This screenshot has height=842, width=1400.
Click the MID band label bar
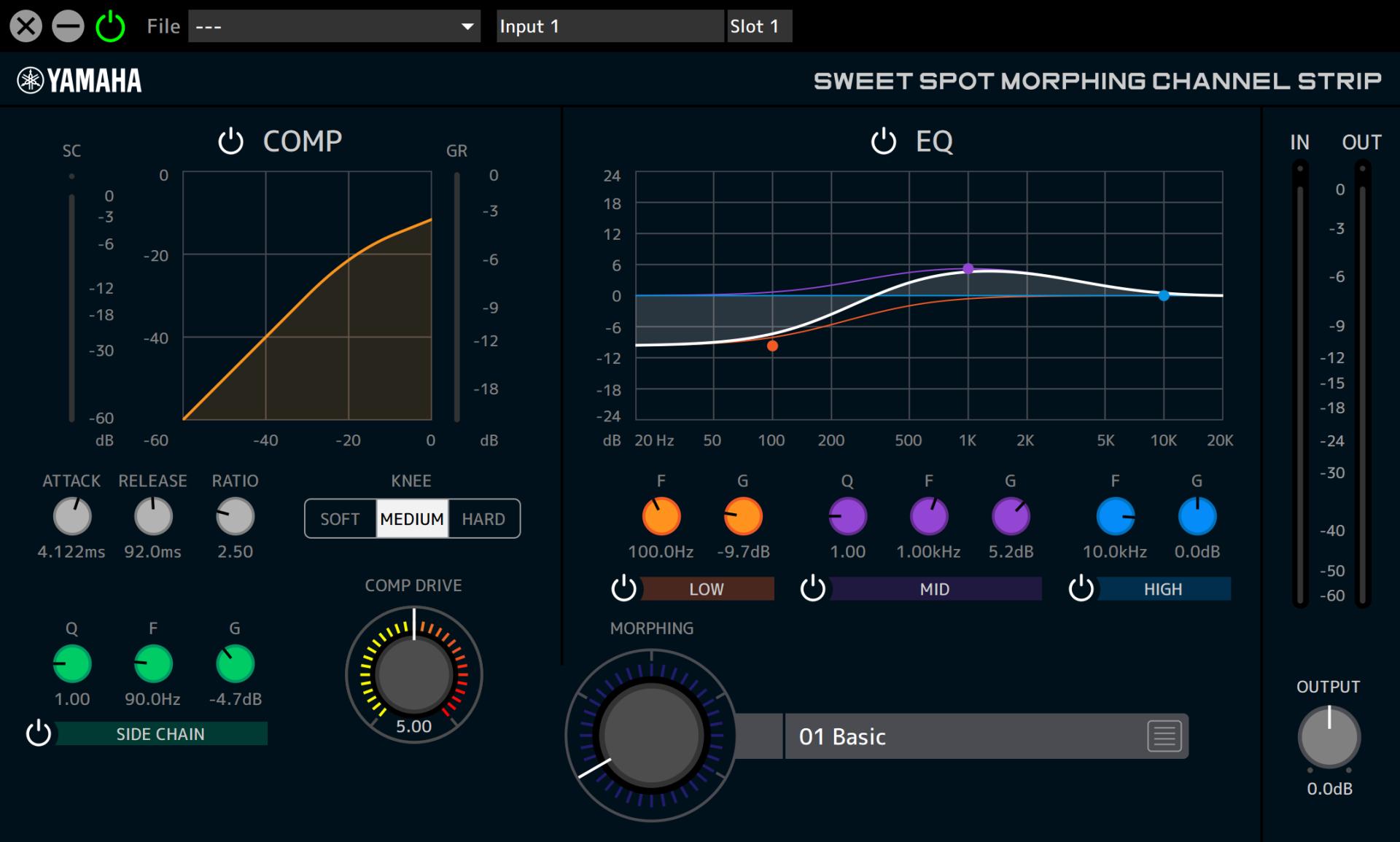click(x=935, y=589)
